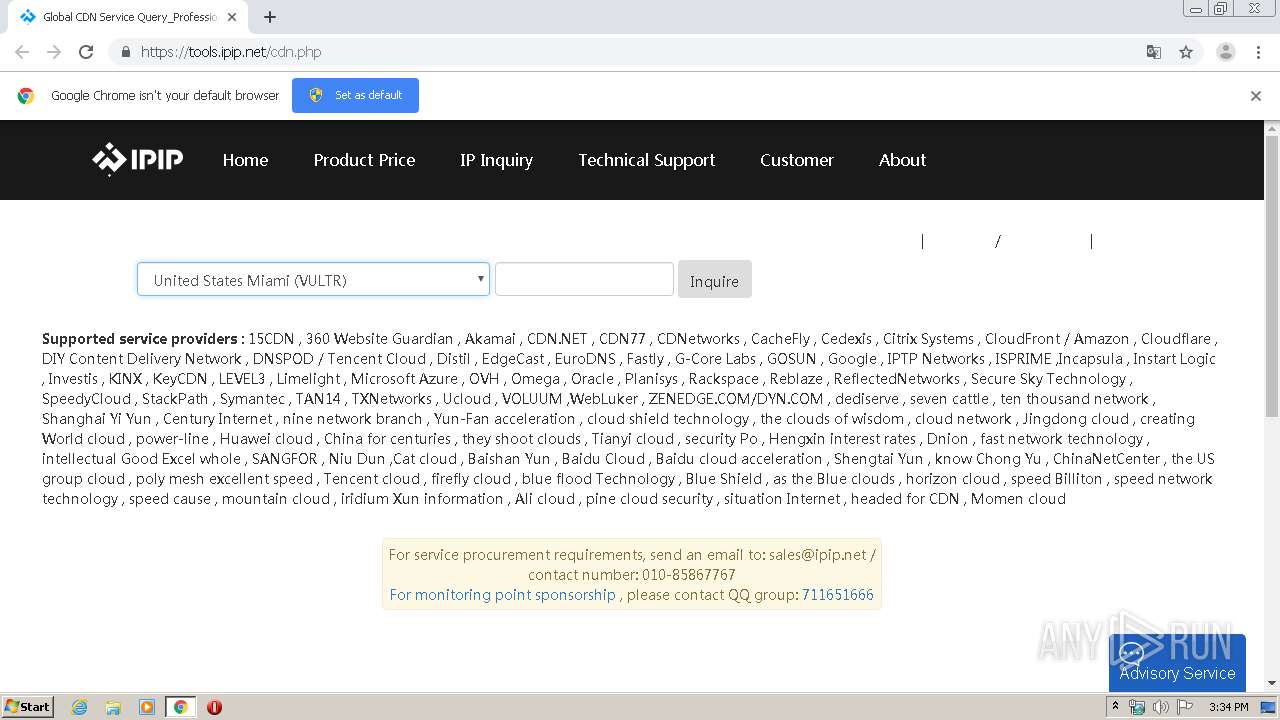Screen dimensions: 1280x720
Task: Click system clock 3:34 PM
Action: (1229, 707)
